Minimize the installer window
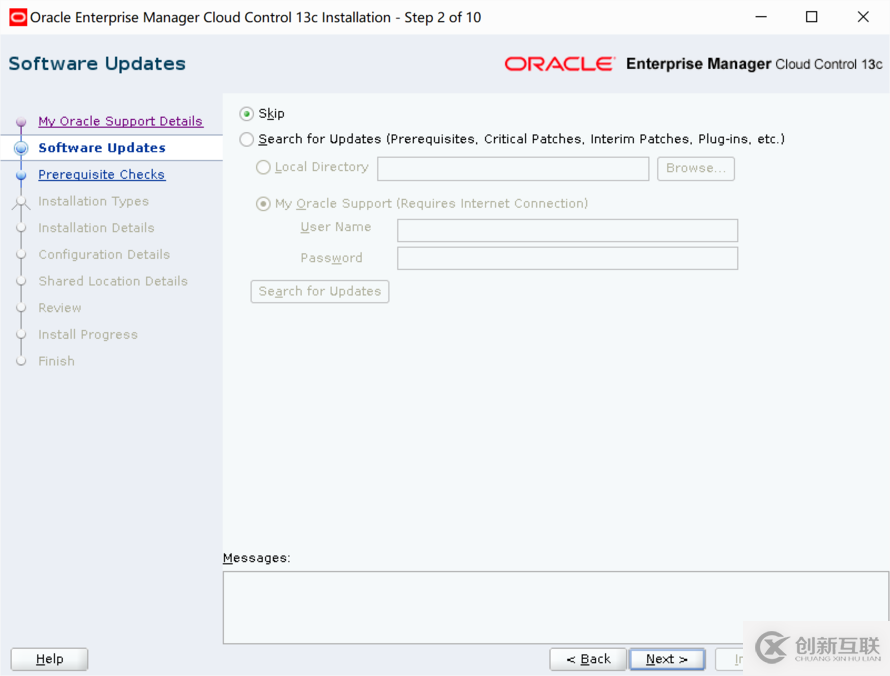 click(x=761, y=17)
